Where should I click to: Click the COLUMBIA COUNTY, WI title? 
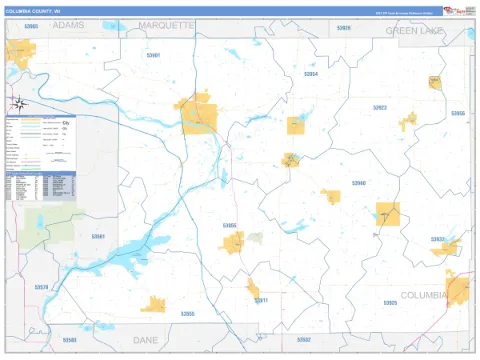click(33, 11)
